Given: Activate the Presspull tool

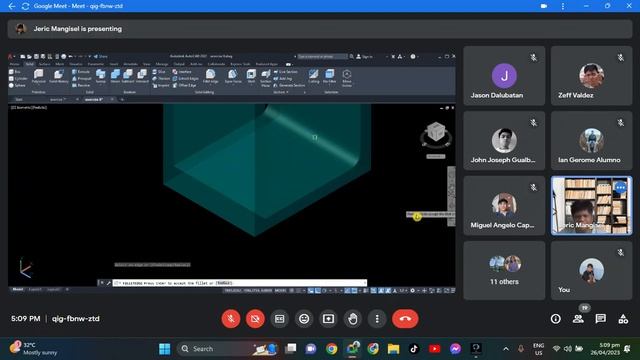Looking at the screenshot, I should click(x=82, y=78).
